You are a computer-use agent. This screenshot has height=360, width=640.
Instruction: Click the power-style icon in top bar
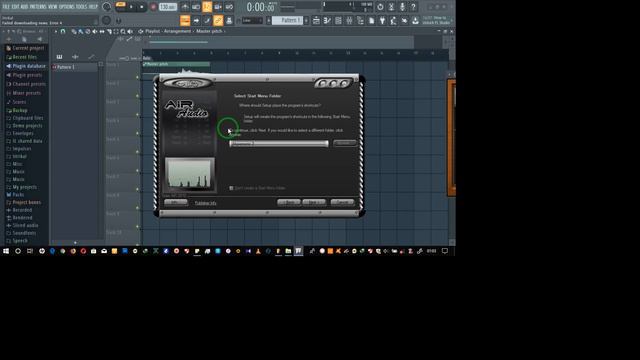(x=380, y=7)
